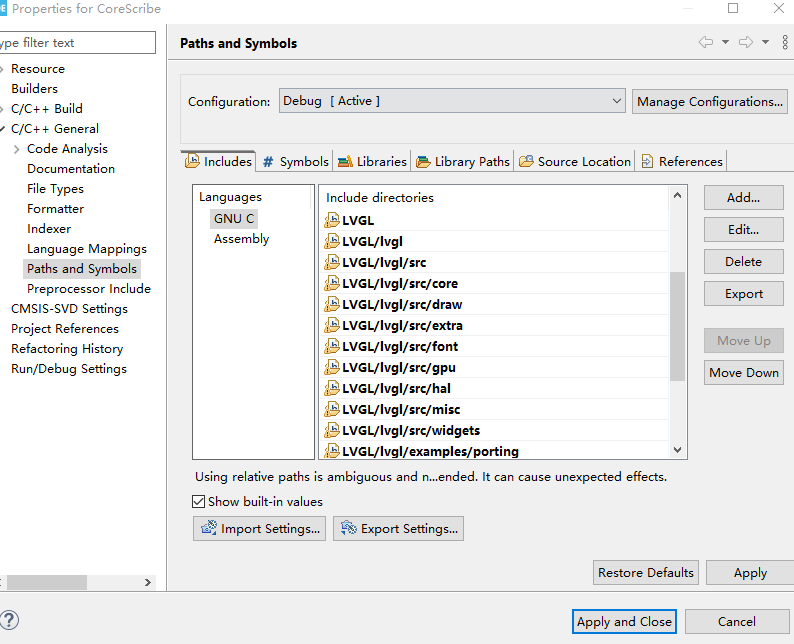Click the include directories vertical scrollbar

pyautogui.click(x=678, y=320)
